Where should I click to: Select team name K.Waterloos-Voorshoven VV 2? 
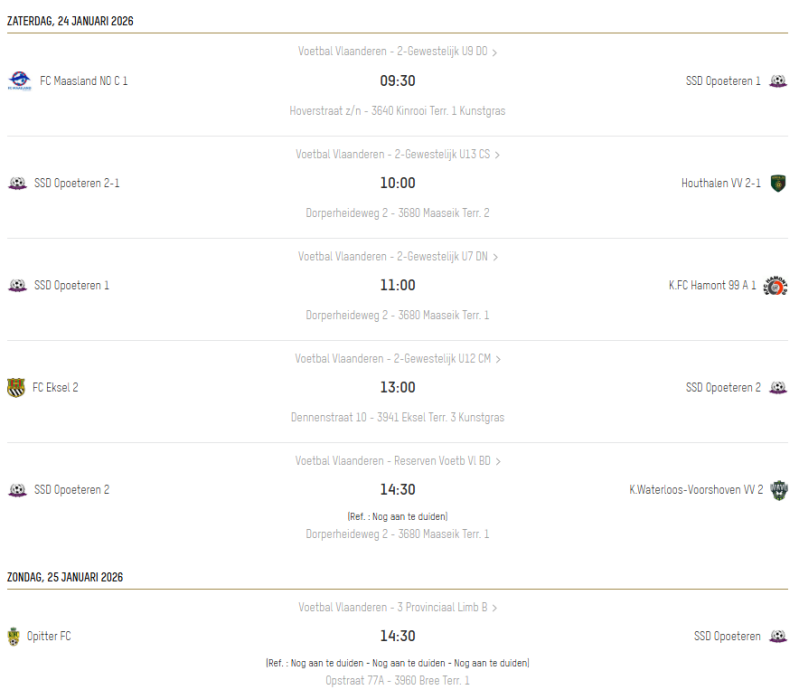tap(696, 490)
